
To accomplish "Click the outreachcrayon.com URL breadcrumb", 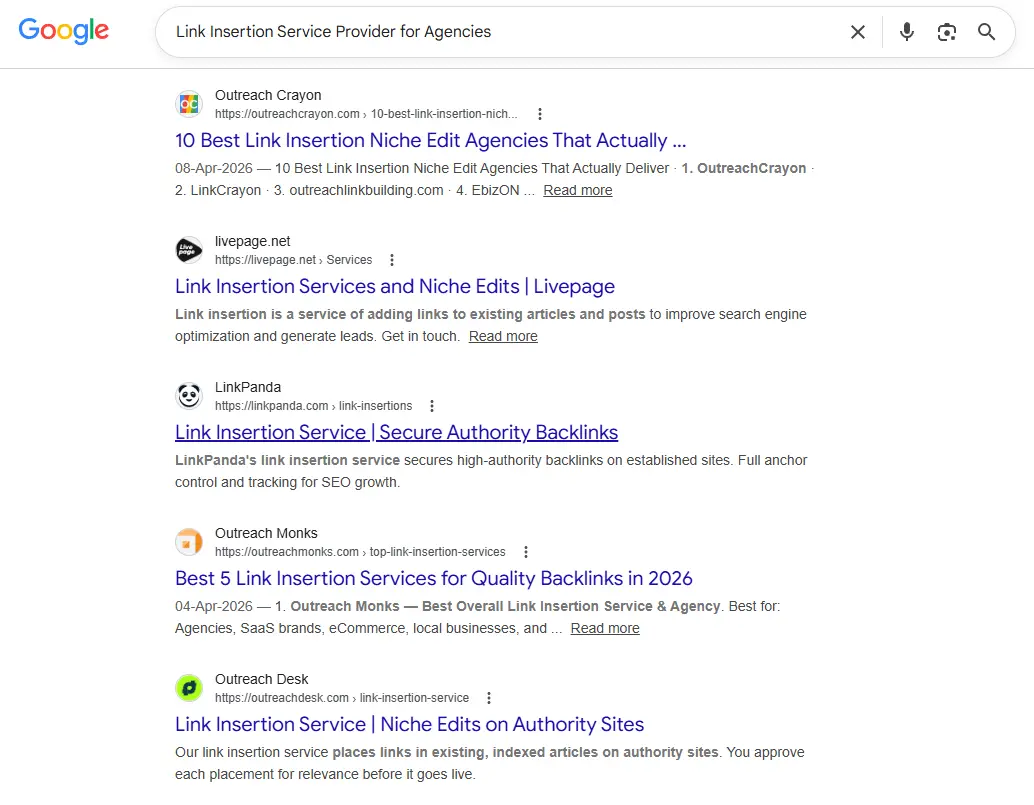I will [366, 114].
